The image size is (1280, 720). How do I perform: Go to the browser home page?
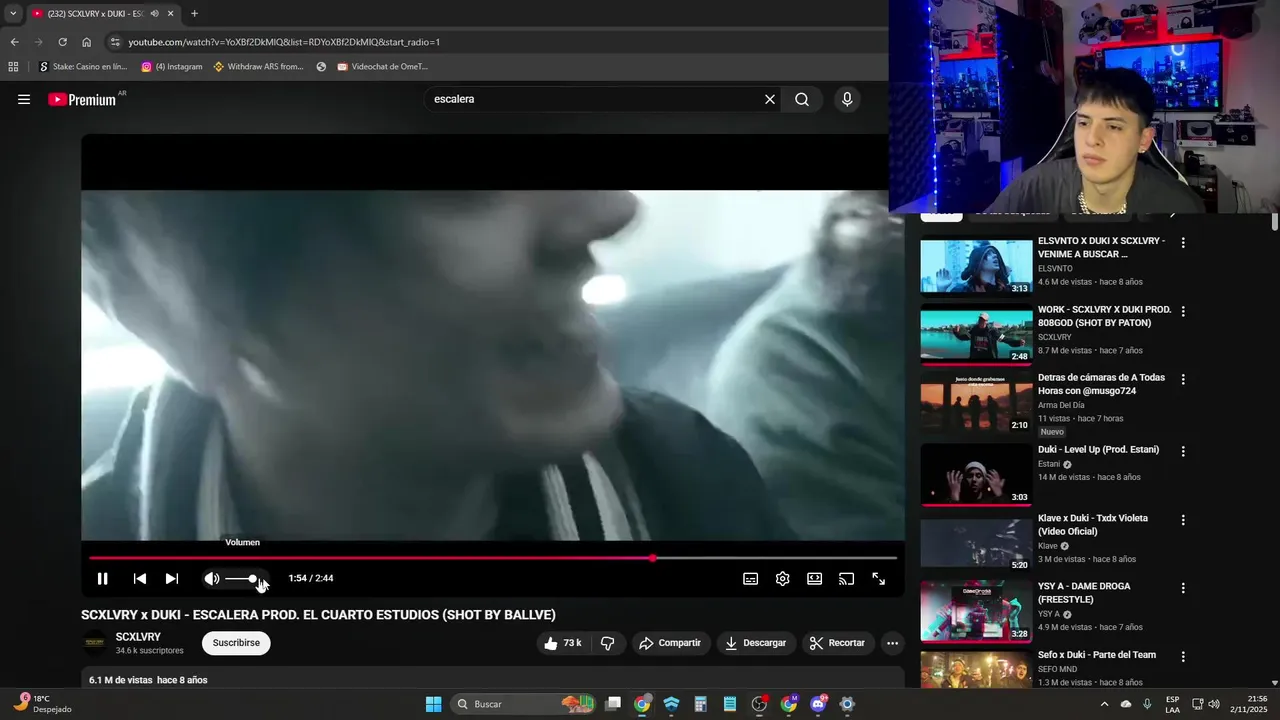(86, 42)
